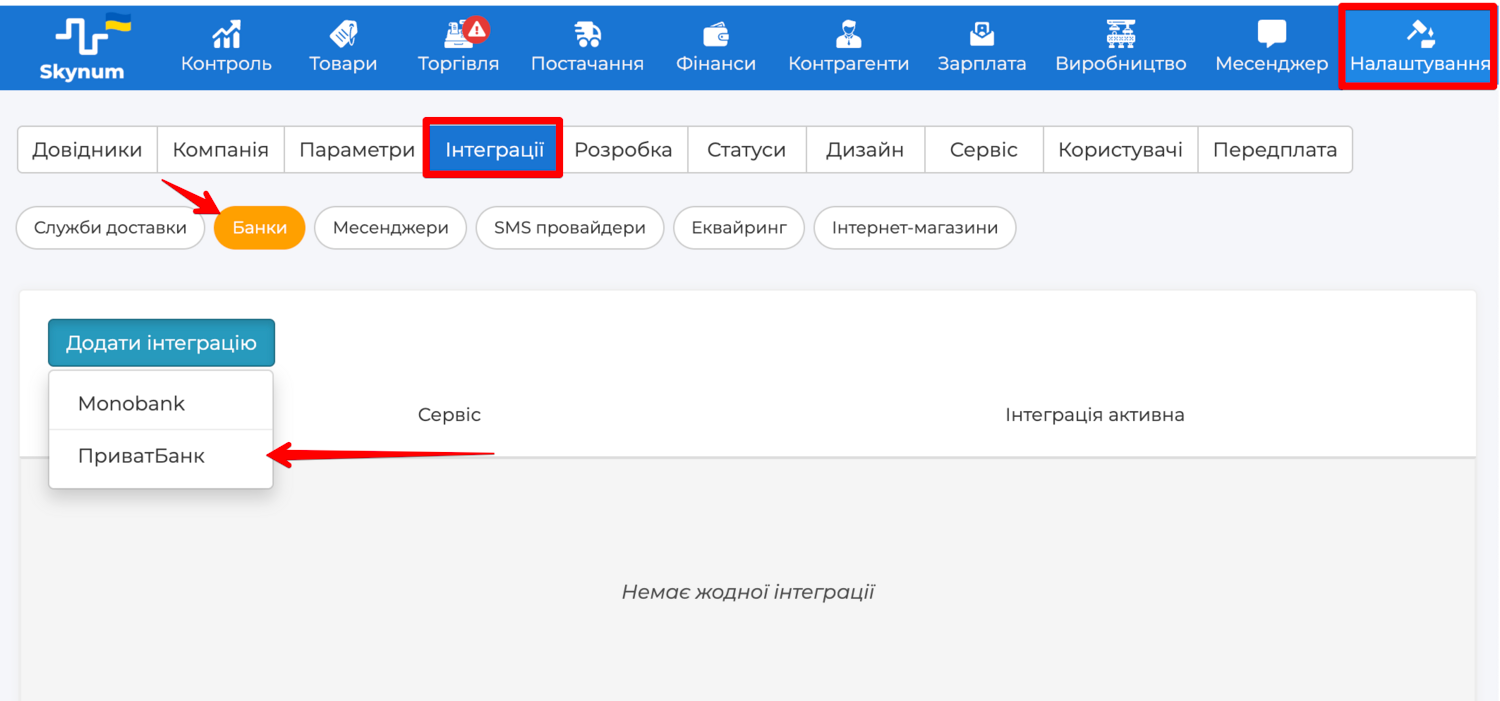The height and width of the screenshot is (701, 1500).
Task: Choose ПриватБанк from the dropdown list
Action: [141, 456]
